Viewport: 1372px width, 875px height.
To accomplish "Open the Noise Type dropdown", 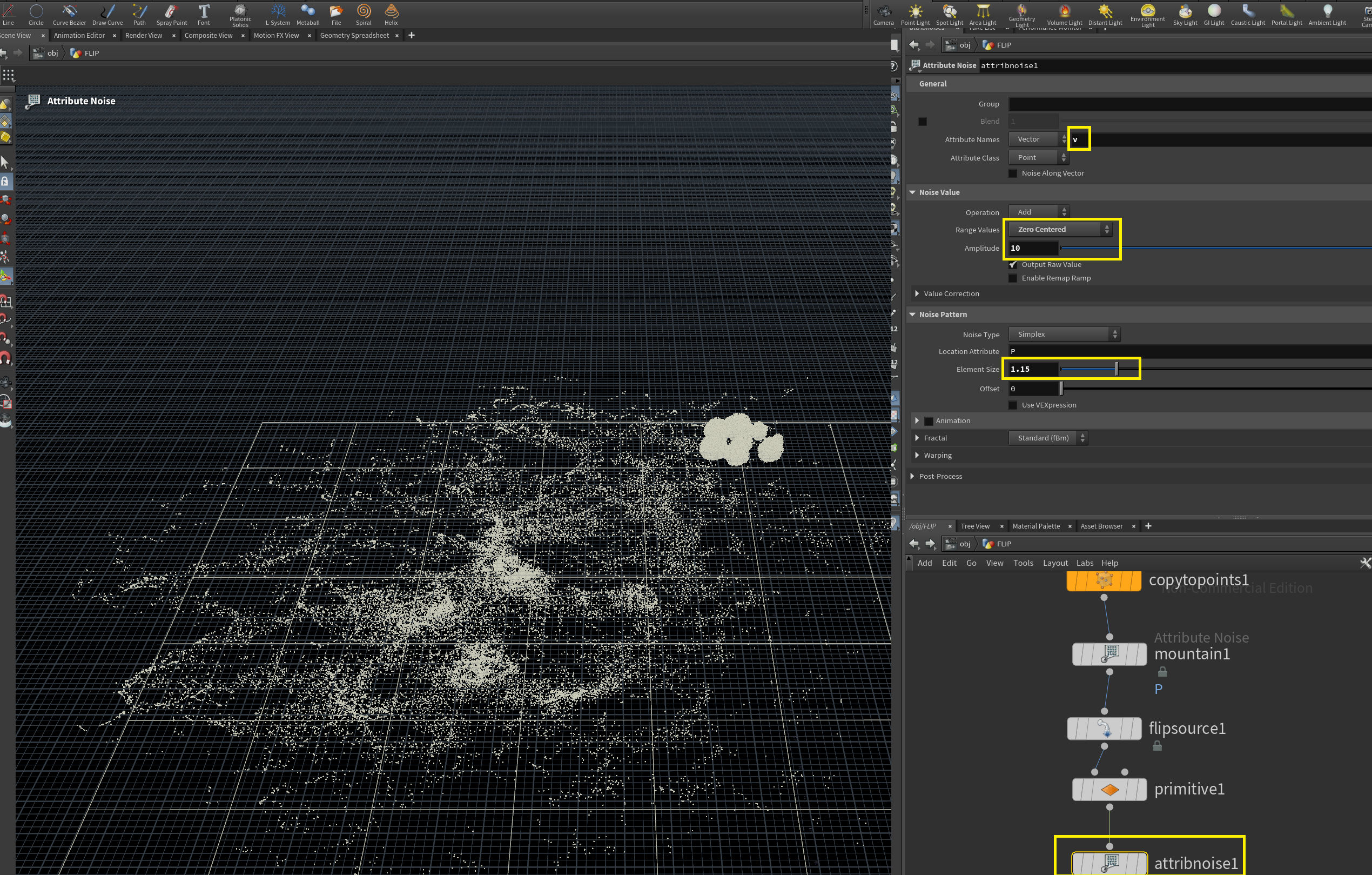I will [x=1064, y=334].
